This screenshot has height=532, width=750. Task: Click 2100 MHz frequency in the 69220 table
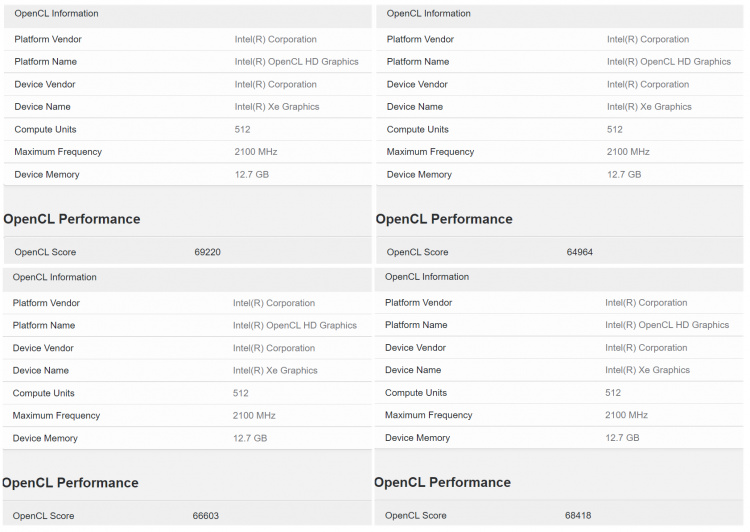coord(255,152)
